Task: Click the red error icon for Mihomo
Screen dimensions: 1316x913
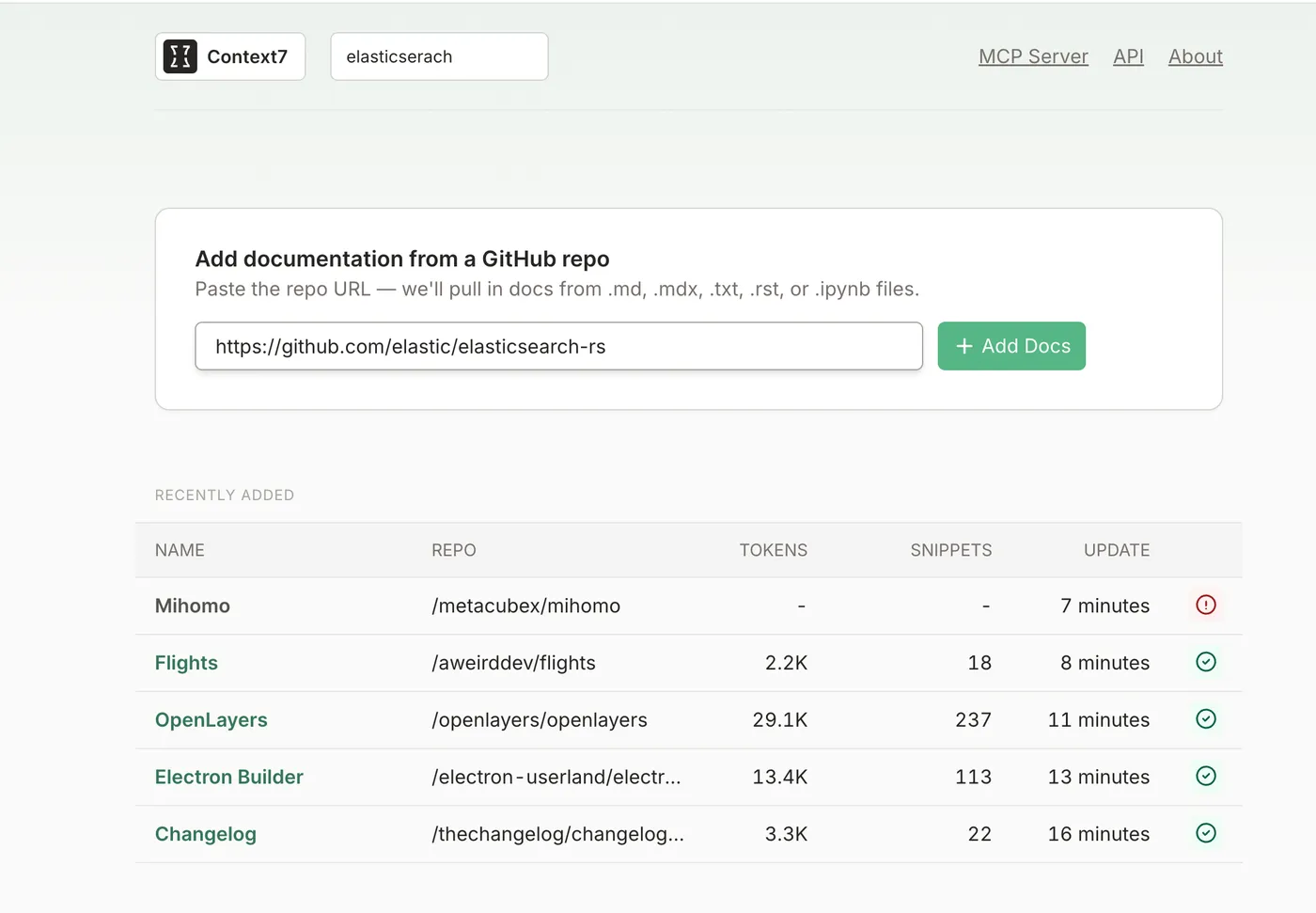Action: pyautogui.click(x=1206, y=605)
